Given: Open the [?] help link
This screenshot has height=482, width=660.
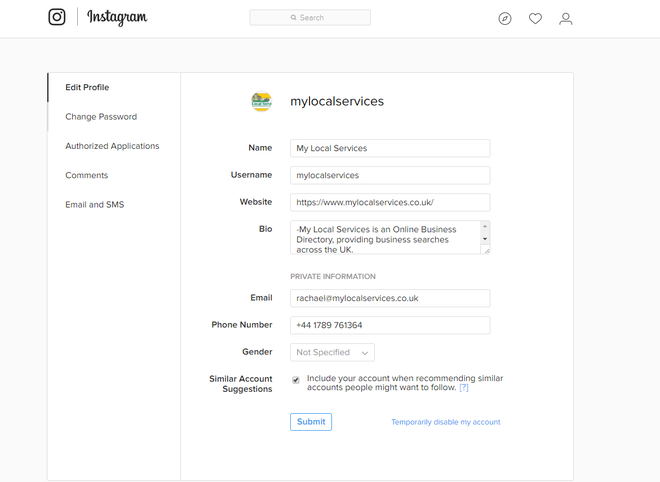Looking at the screenshot, I should tap(463, 387).
